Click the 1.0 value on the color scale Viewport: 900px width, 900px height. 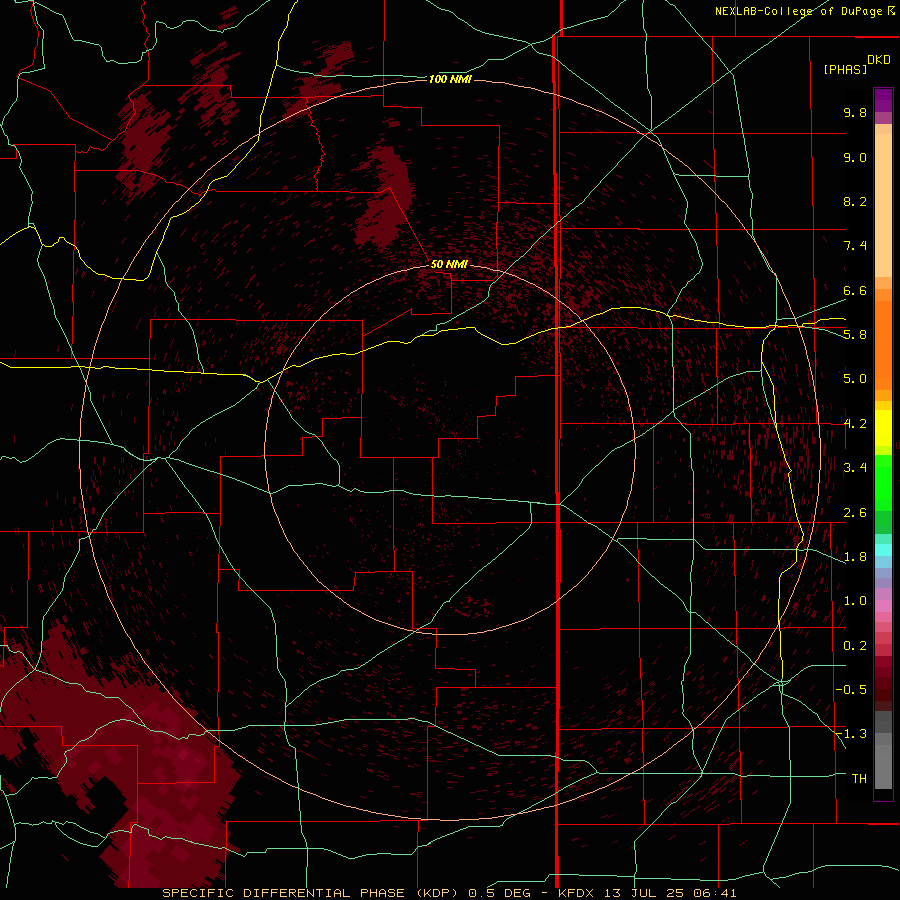pyautogui.click(x=855, y=601)
